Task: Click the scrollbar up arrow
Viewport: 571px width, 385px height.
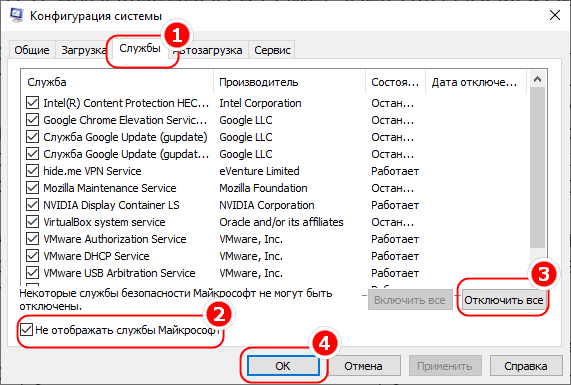Action: coord(537,79)
